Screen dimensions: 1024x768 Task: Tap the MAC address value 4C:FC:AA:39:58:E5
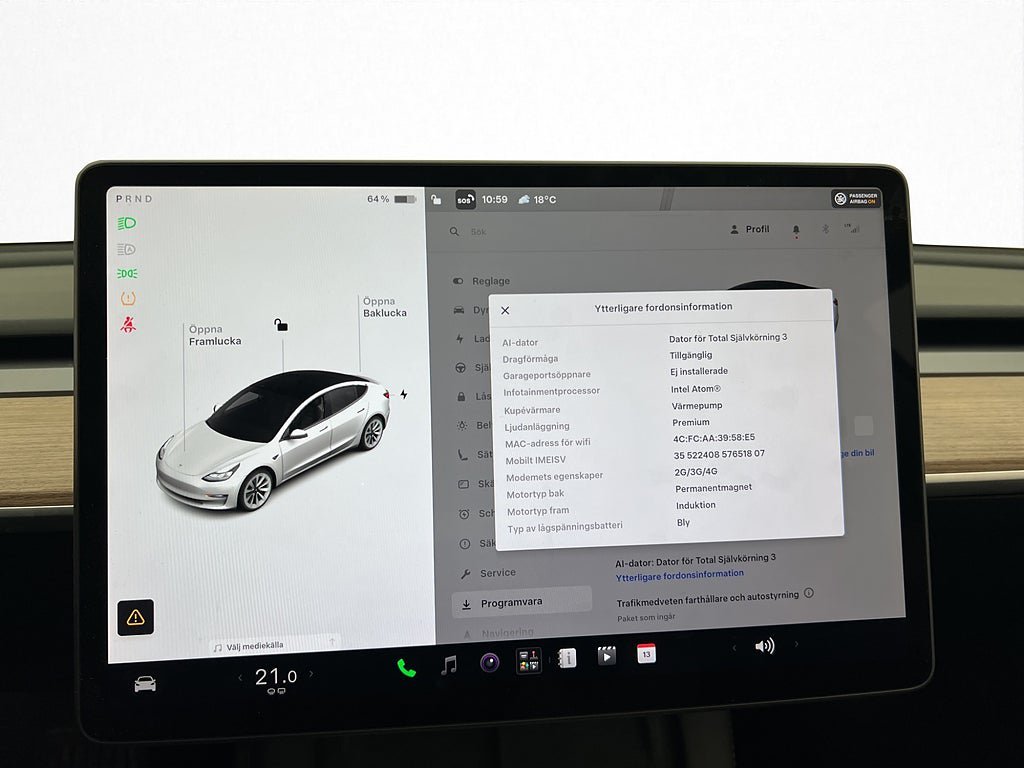click(x=714, y=438)
